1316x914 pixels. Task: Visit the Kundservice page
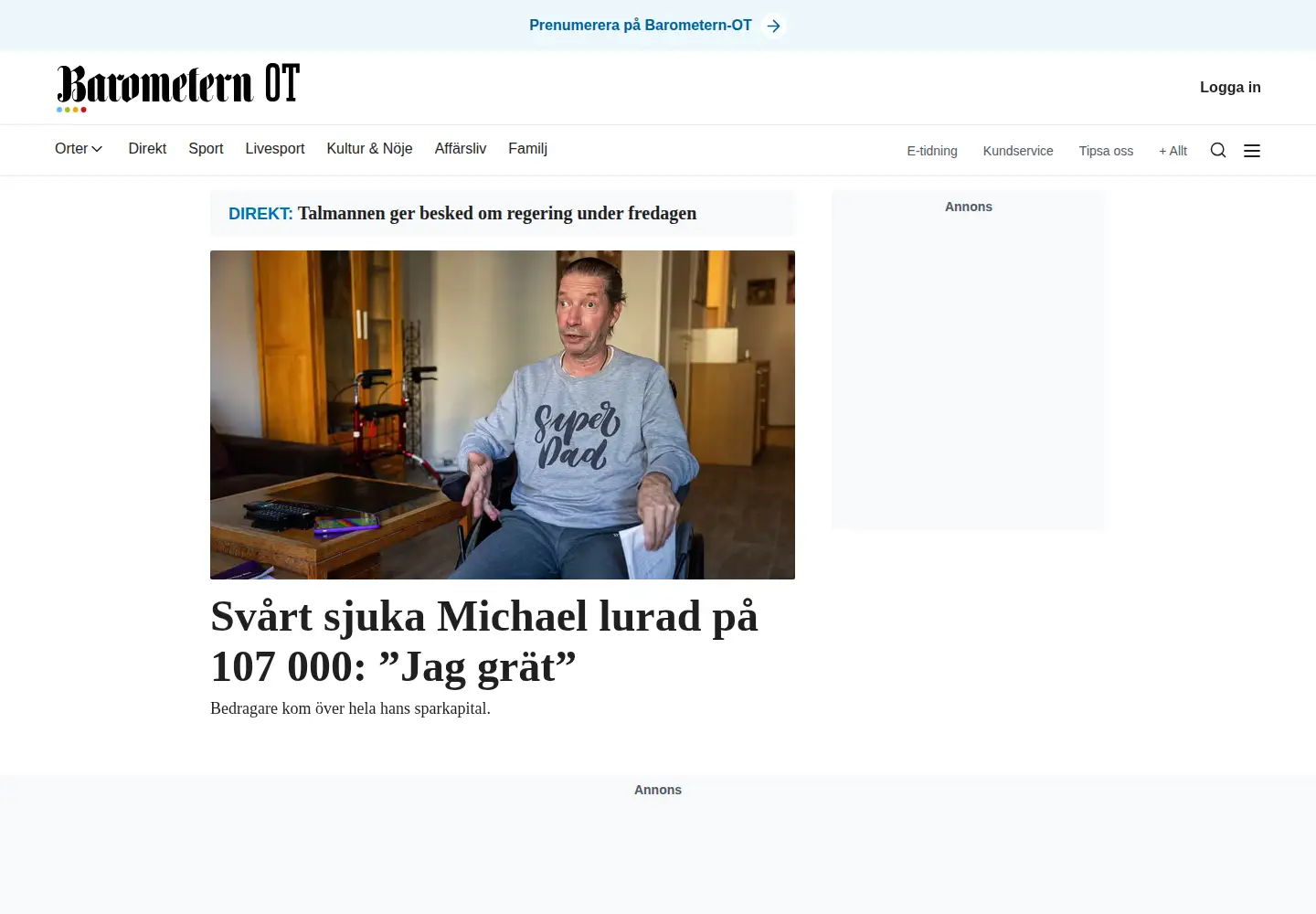(x=1018, y=151)
